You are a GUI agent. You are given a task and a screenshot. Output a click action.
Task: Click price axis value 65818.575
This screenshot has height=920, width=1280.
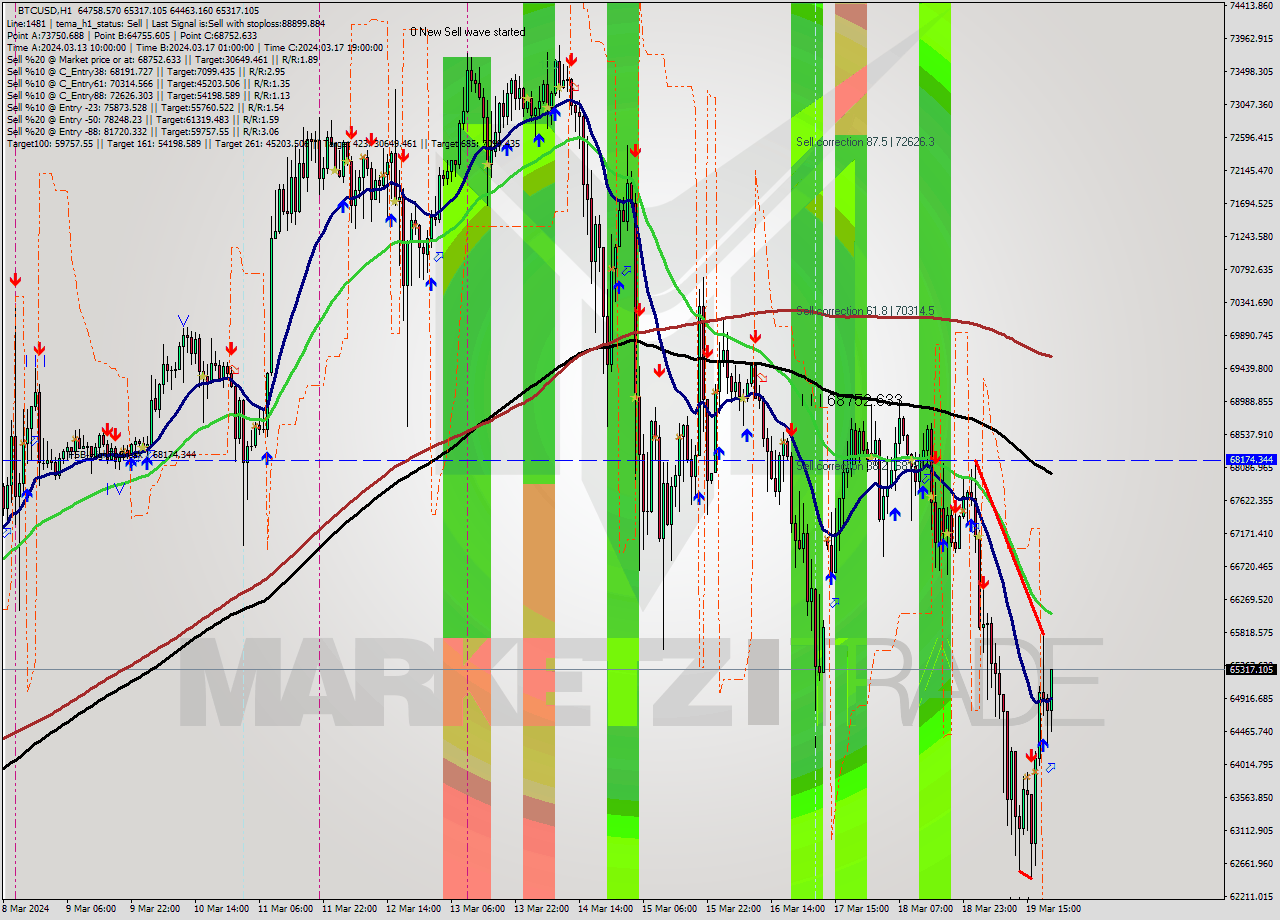point(1250,632)
